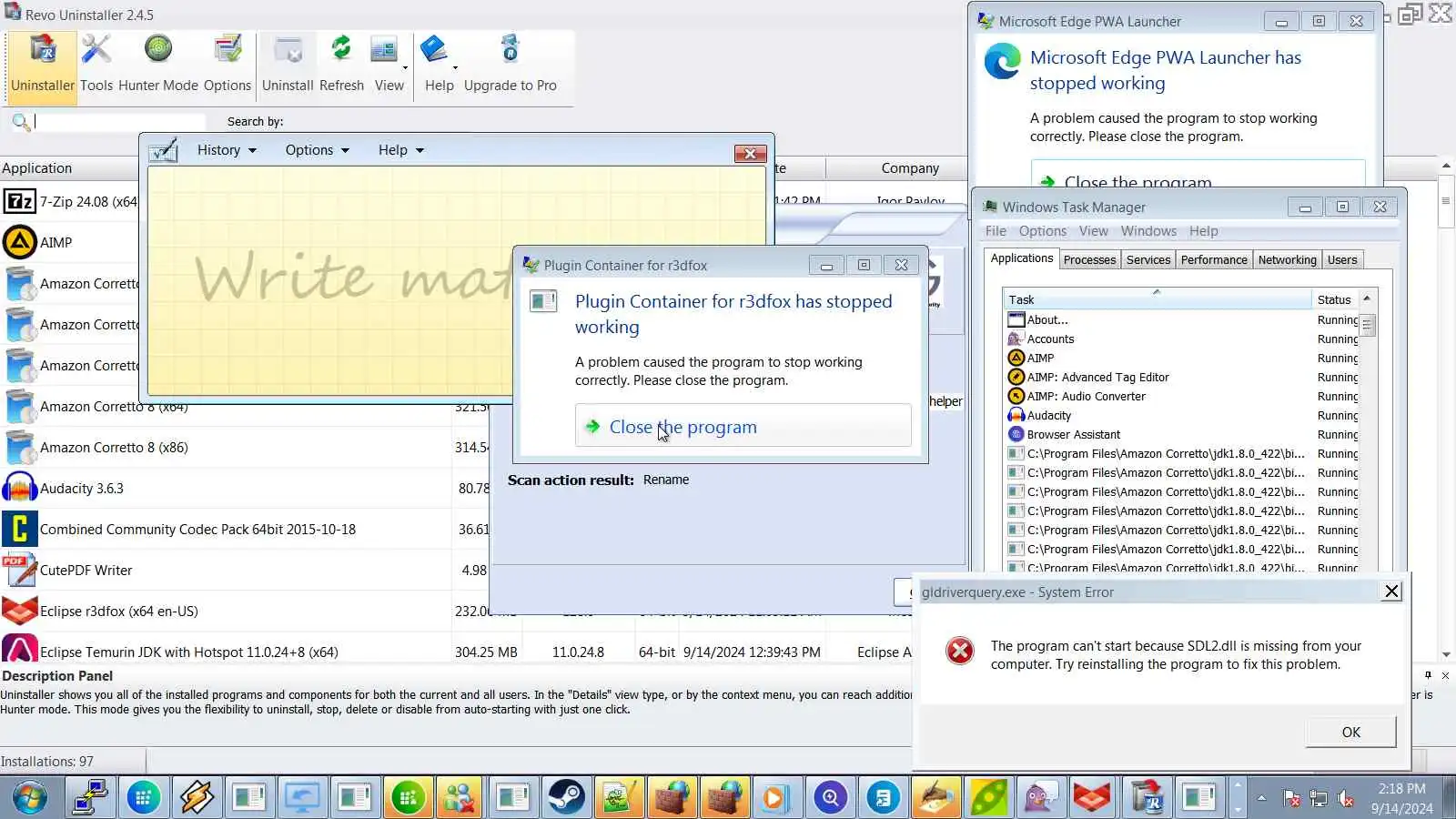Switch to the Services tab
1456x819 pixels.
[1148, 260]
